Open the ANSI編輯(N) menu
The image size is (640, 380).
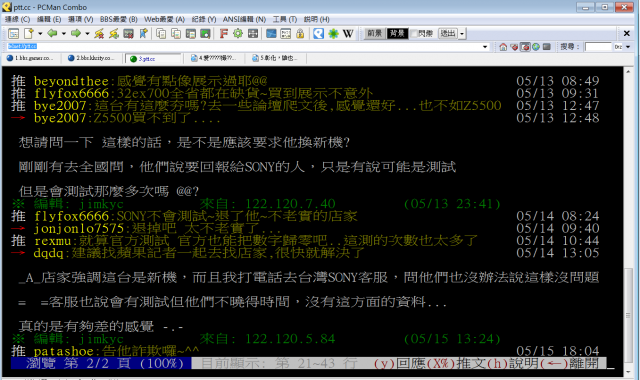[244, 19]
